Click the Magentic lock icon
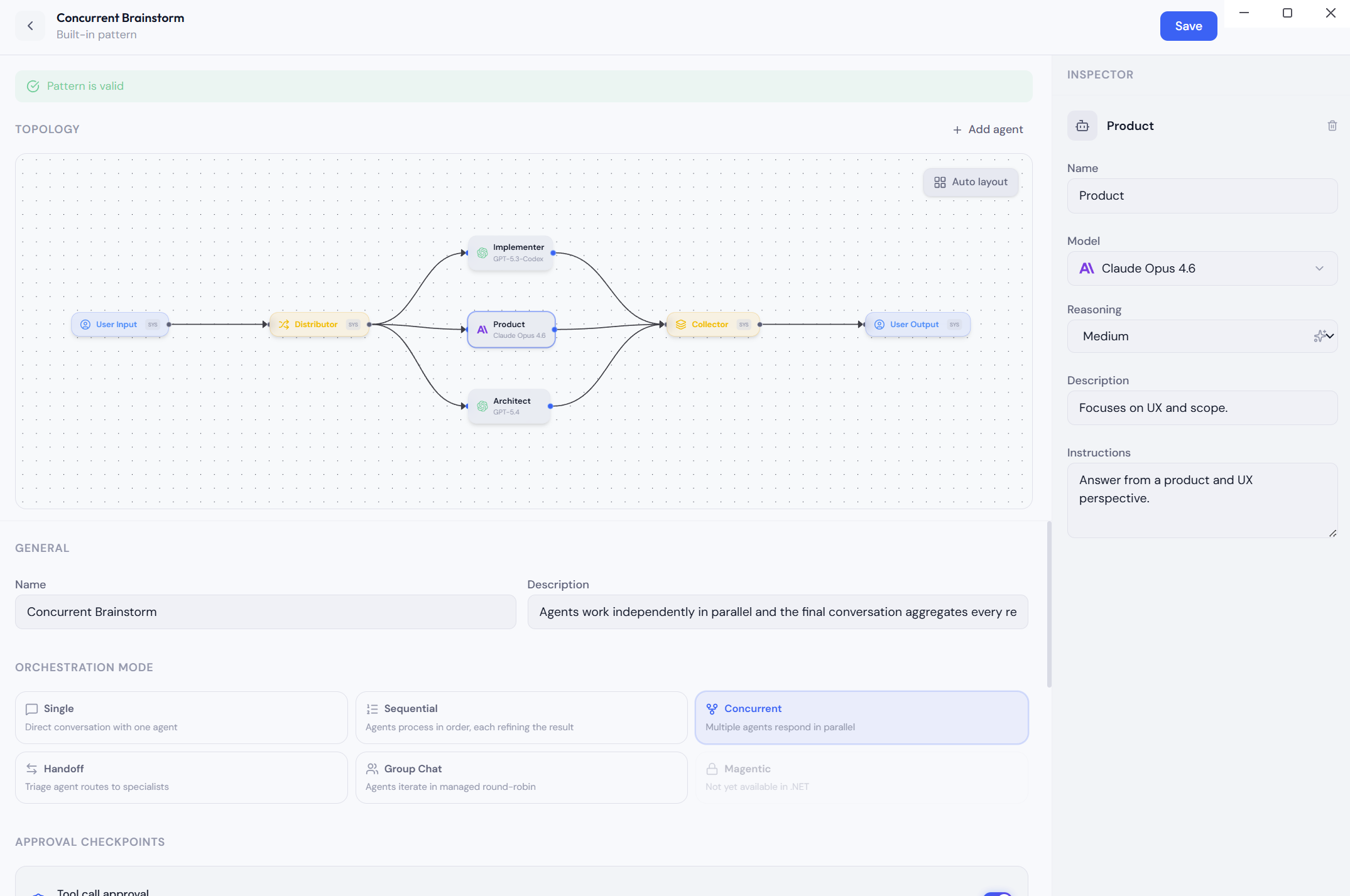Viewport: 1350px width, 896px height. tap(712, 769)
